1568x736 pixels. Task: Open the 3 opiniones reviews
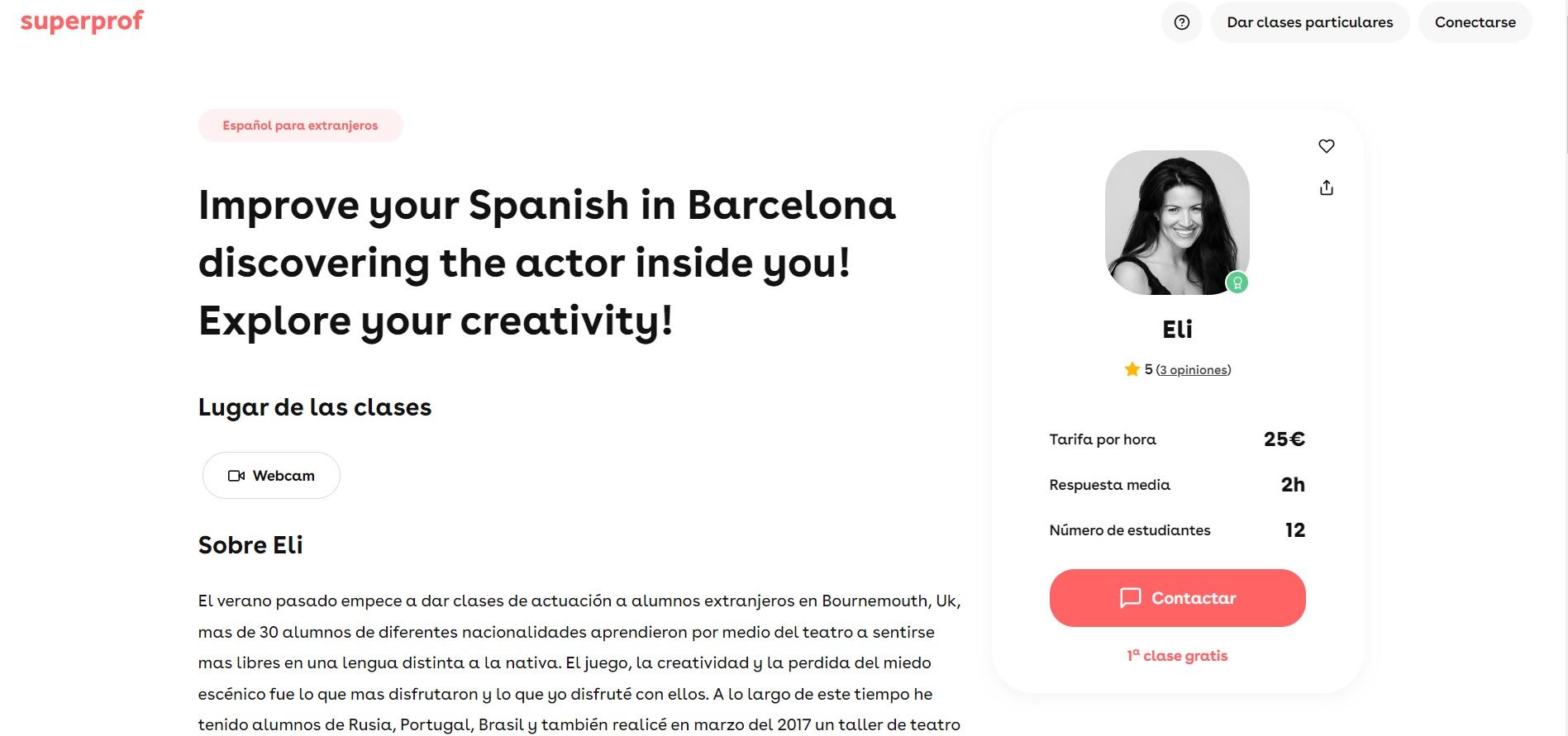[1193, 369]
